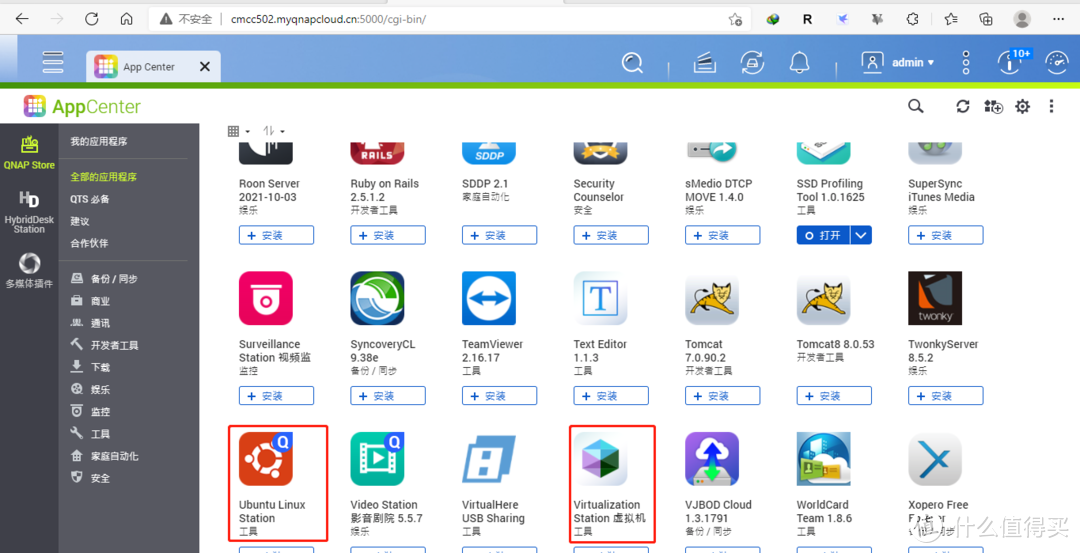The image size is (1080, 553).
Task: Install SuperSync iTunes Media app
Action: coord(946,235)
